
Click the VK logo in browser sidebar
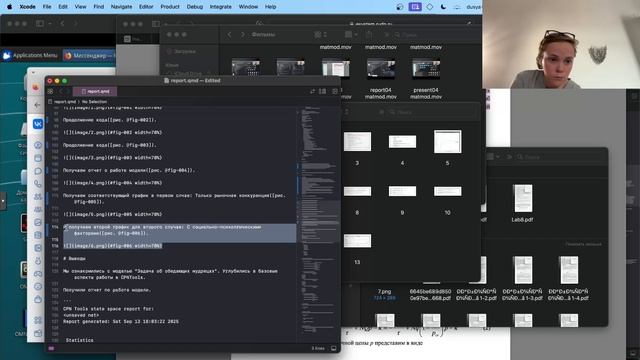click(x=38, y=124)
